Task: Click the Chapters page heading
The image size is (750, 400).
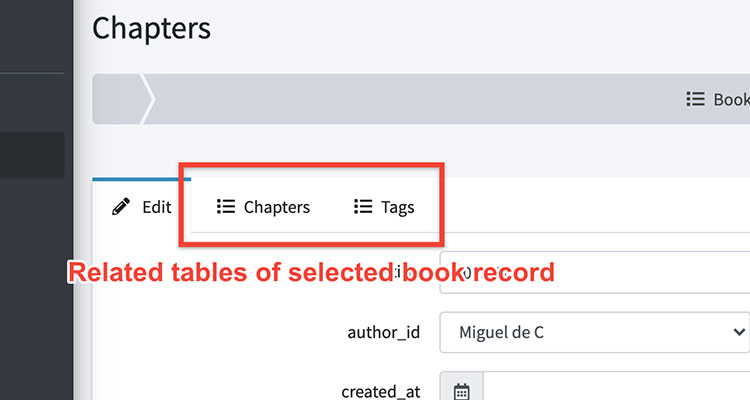Action: tap(151, 28)
